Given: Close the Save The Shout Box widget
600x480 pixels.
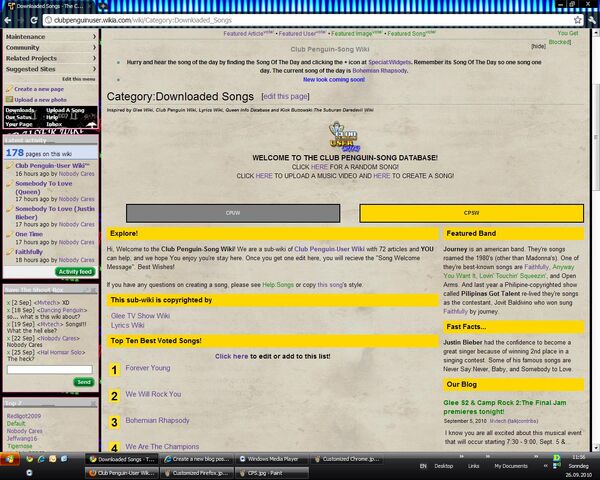Looking at the screenshot, I should point(93,290).
